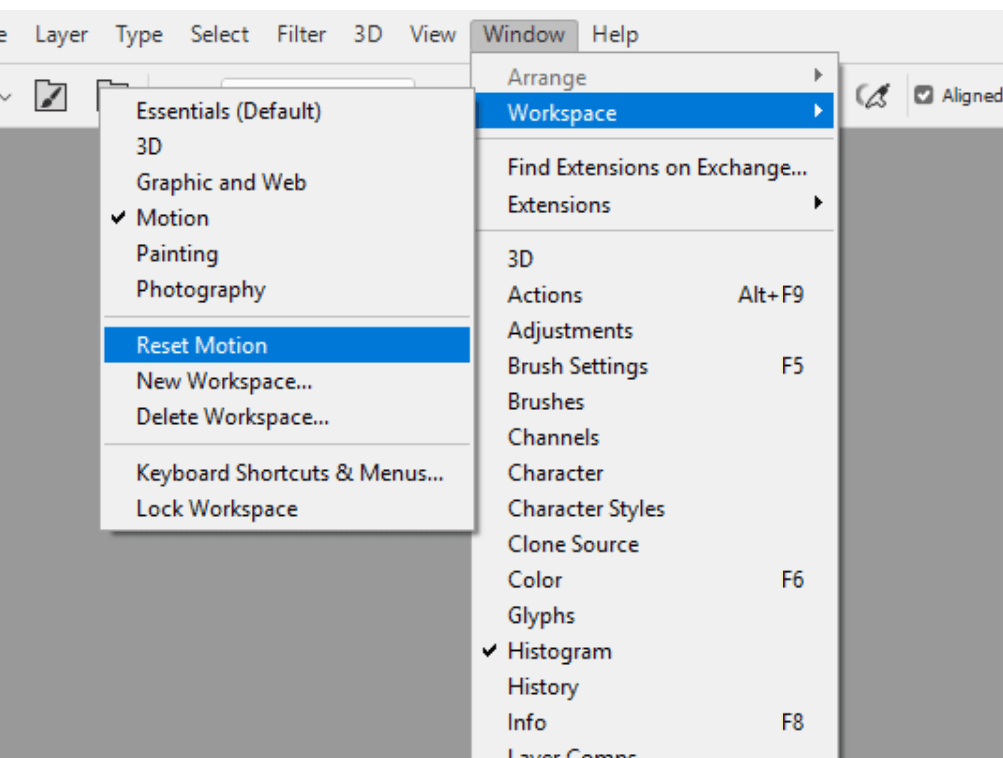Uncheck the Aligned checkbox
Screen dimensions: 1003x758
(x=925, y=96)
